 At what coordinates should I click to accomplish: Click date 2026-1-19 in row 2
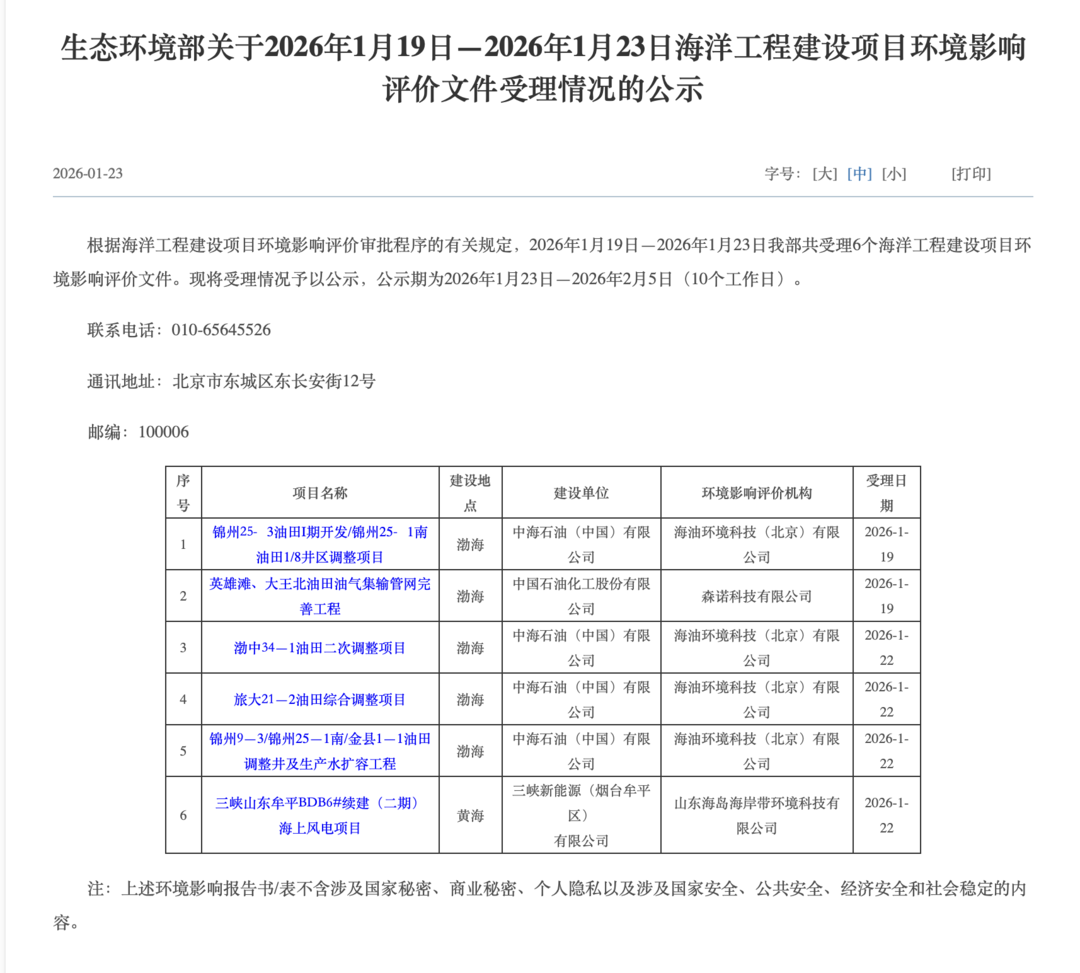[x=886, y=596]
